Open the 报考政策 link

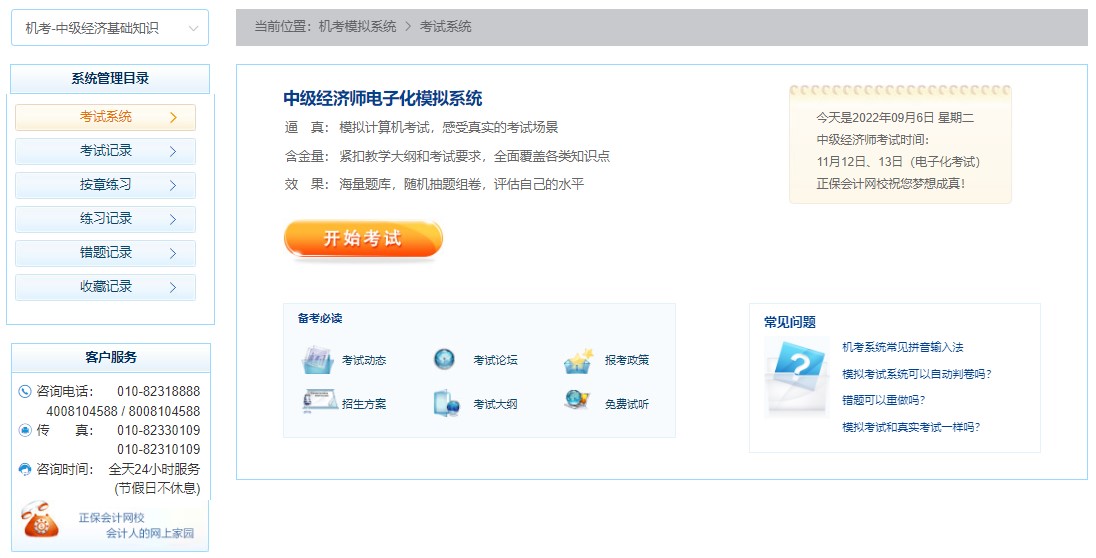point(627,360)
